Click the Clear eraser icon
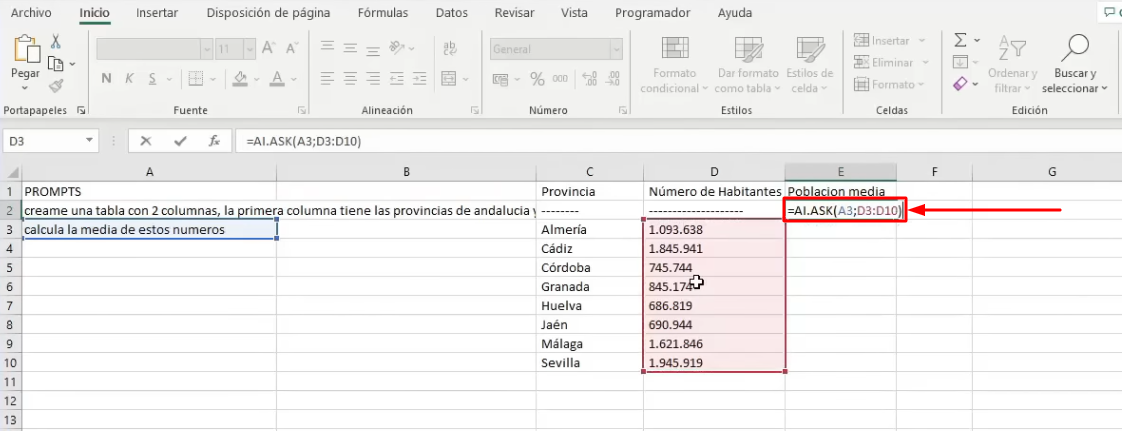 tap(961, 85)
